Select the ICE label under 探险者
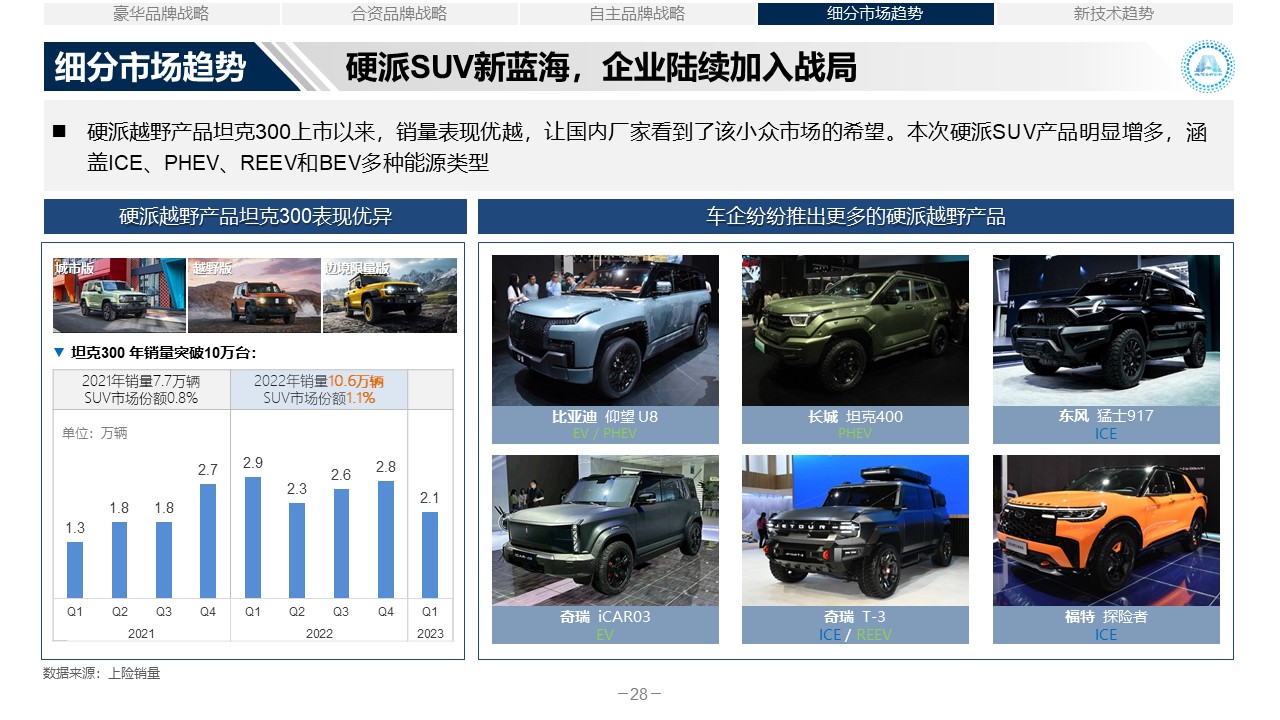Screen dimensions: 1280x720 coord(1106,634)
